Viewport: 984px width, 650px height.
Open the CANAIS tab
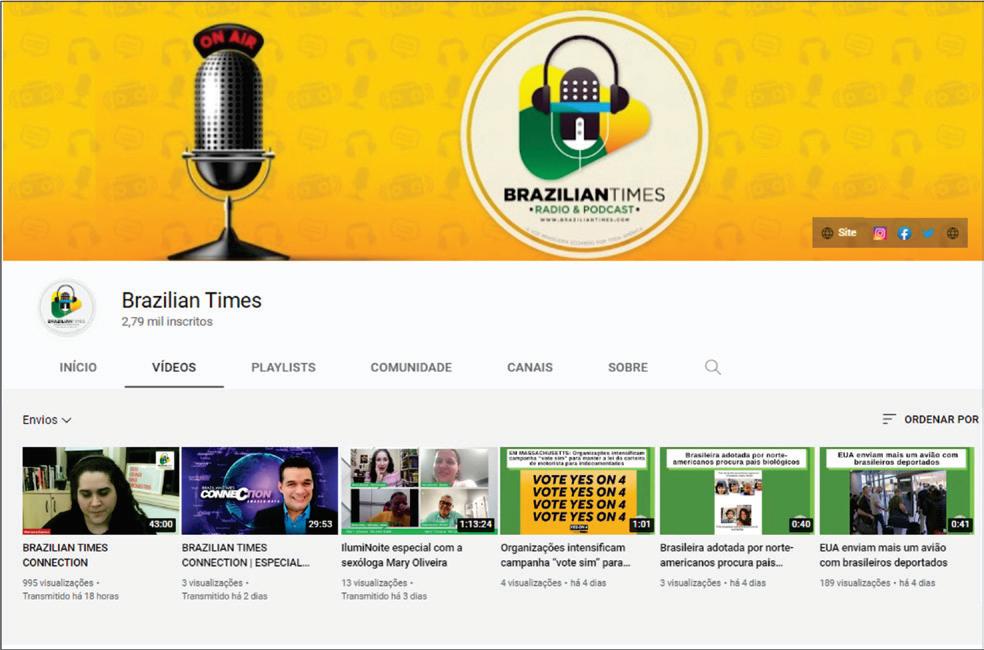(x=530, y=368)
